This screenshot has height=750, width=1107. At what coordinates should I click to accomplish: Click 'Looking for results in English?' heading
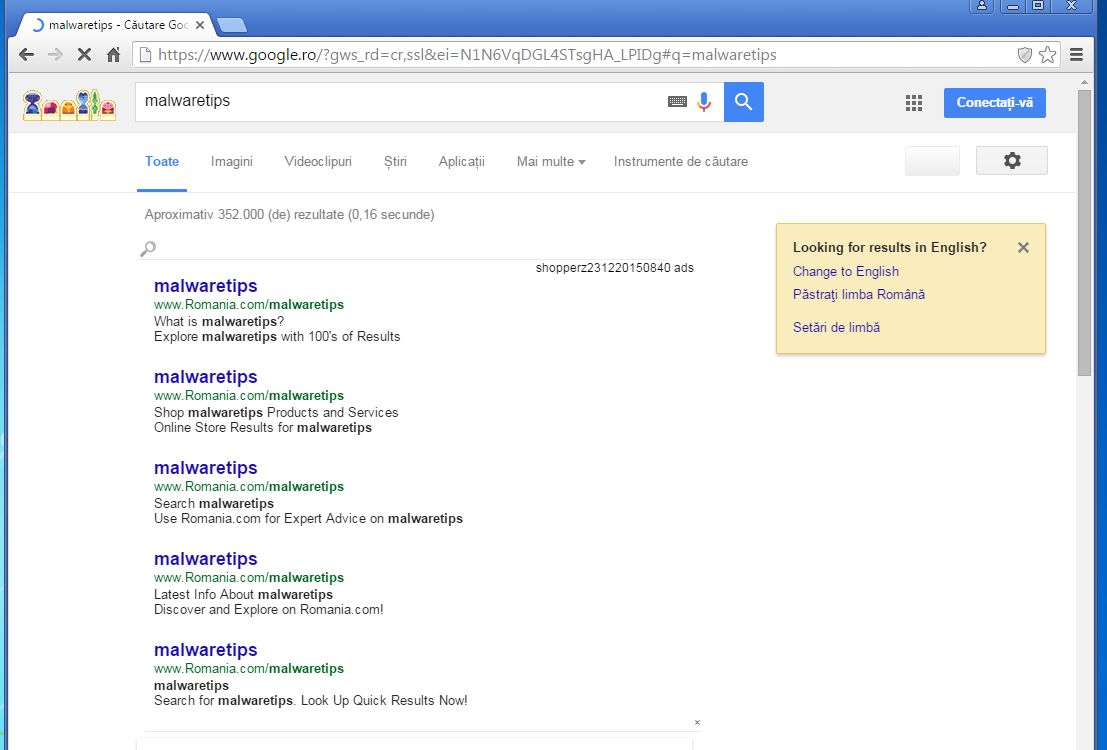click(x=890, y=247)
